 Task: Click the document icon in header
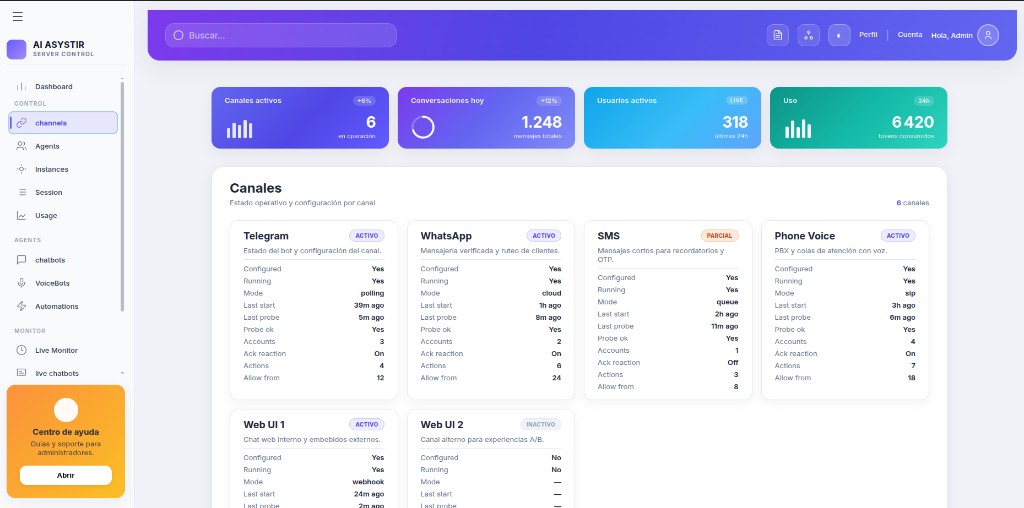[777, 35]
